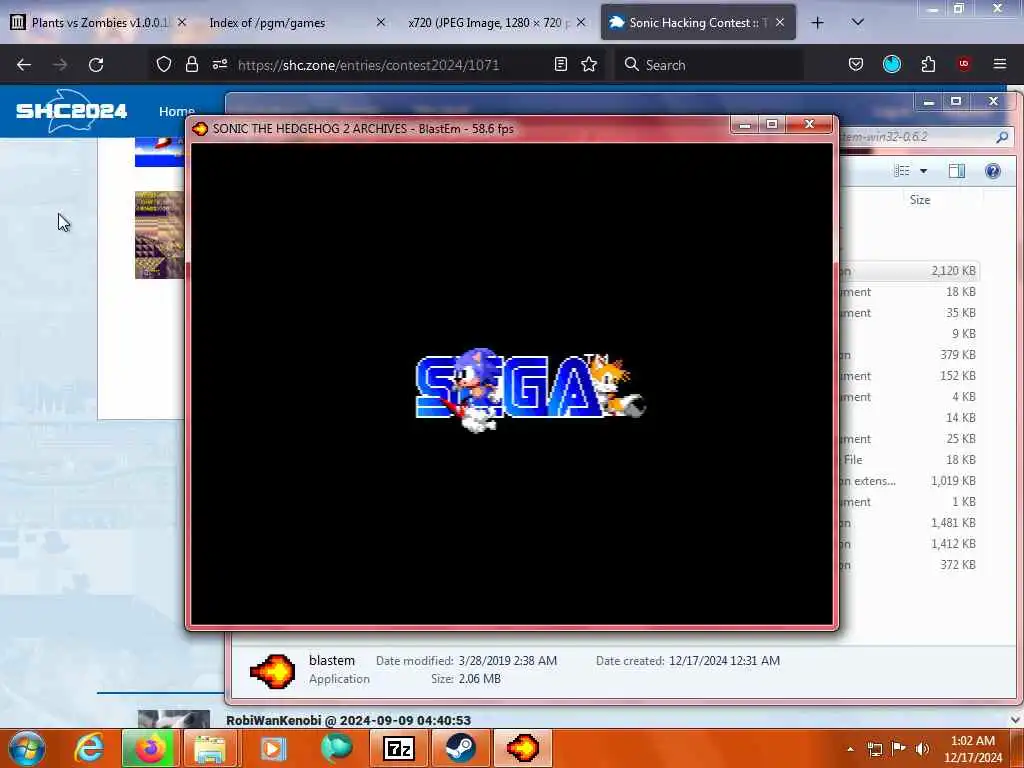Go back with the Firefox back arrow
Screen dimensions: 1024x768
[x=24, y=65]
